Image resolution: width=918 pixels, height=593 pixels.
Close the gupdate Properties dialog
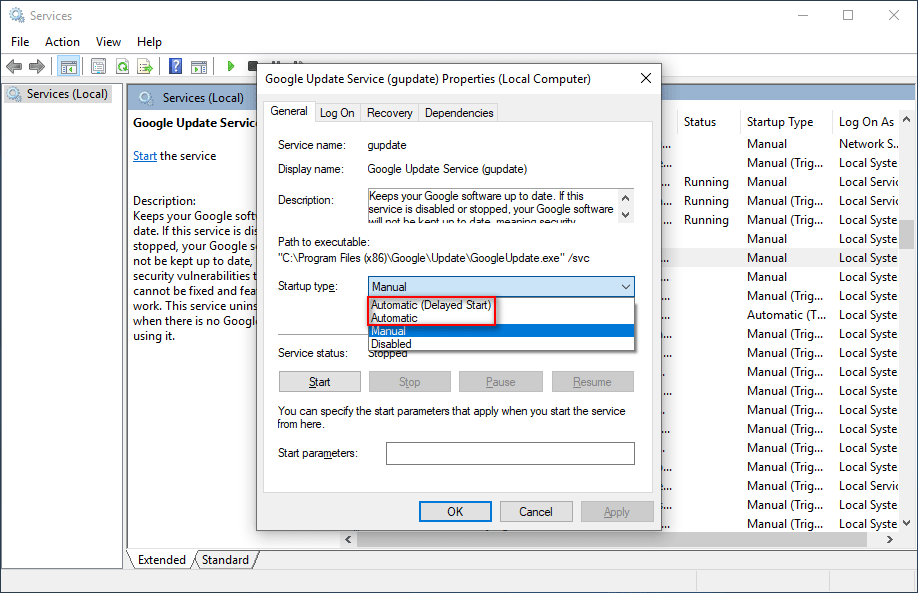pyautogui.click(x=646, y=78)
